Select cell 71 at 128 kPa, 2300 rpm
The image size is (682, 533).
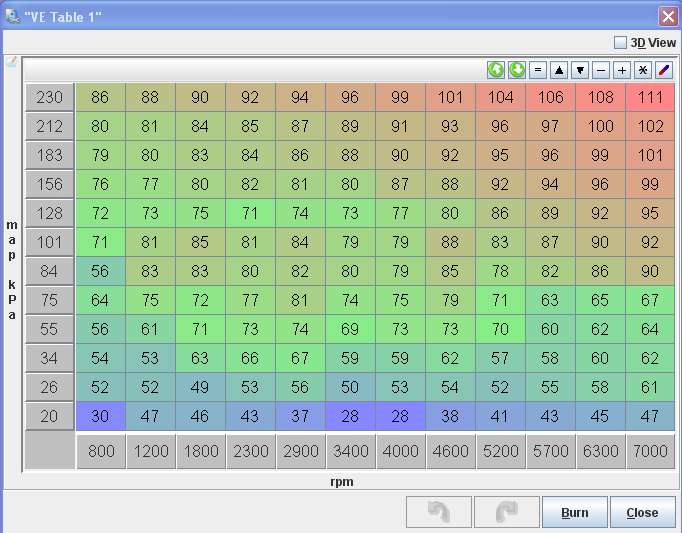tap(250, 213)
